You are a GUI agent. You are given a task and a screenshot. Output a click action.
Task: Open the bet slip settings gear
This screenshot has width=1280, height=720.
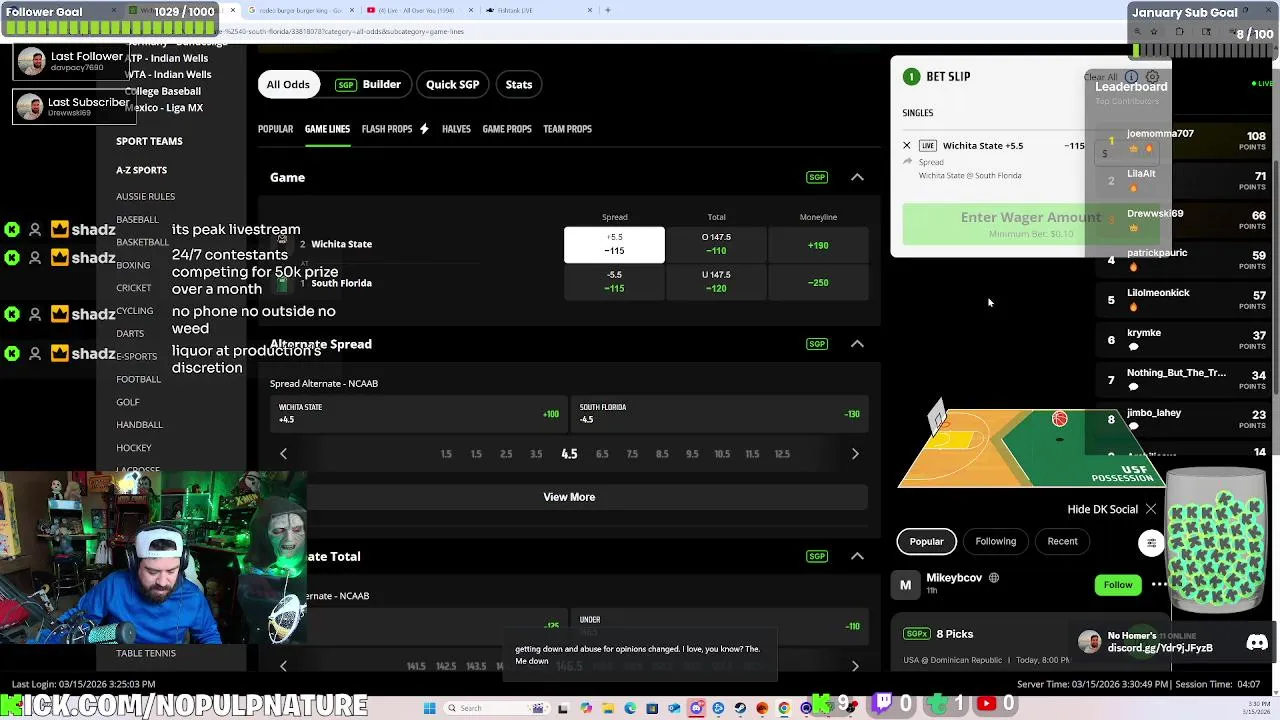(1152, 77)
